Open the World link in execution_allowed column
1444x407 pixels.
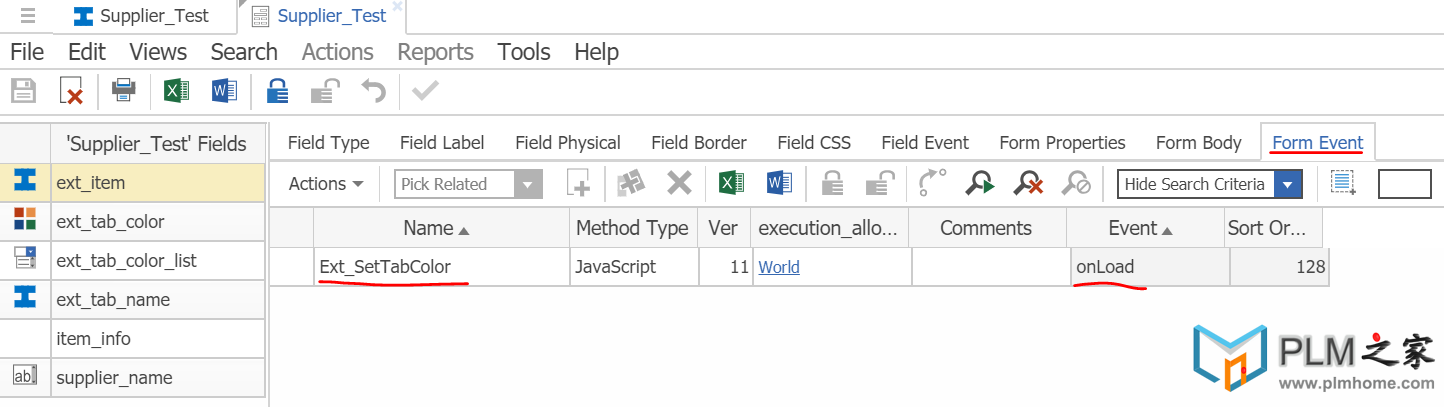pyautogui.click(x=779, y=267)
